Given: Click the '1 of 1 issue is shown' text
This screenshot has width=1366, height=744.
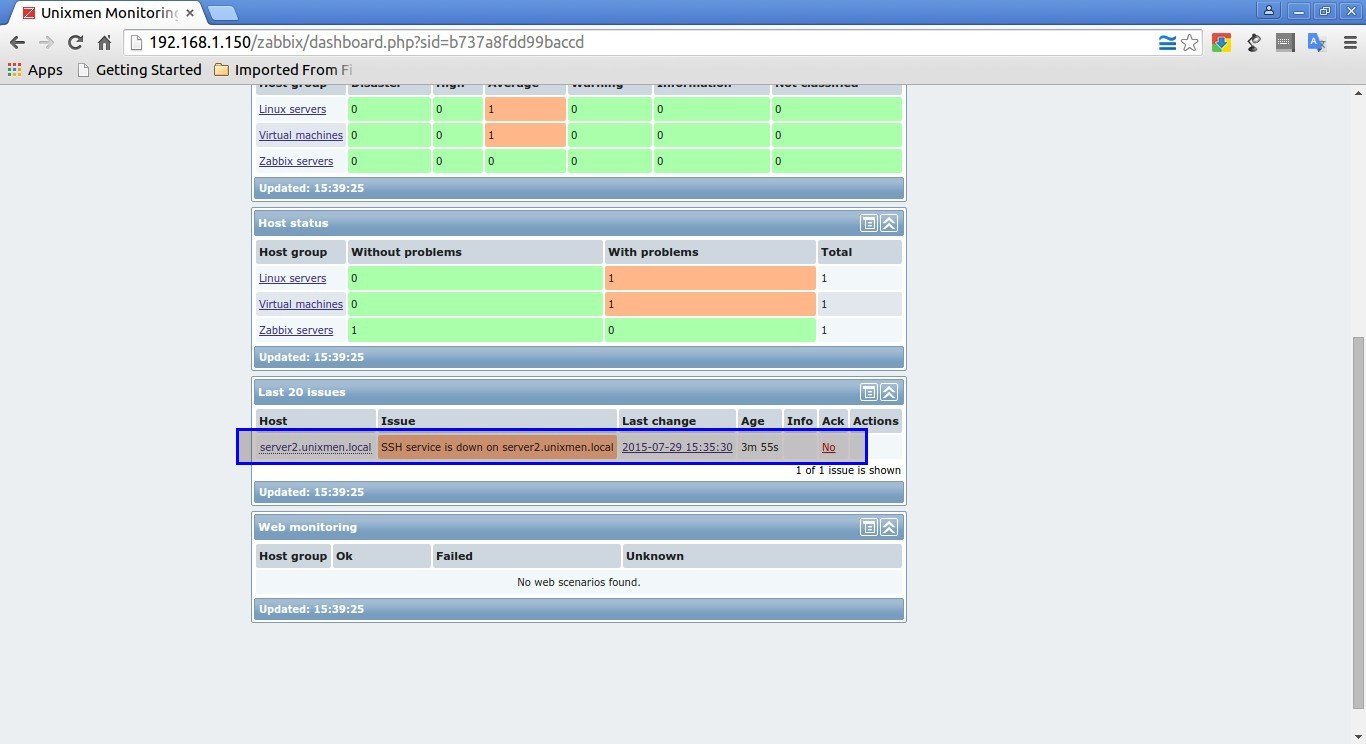Looking at the screenshot, I should [x=848, y=470].
